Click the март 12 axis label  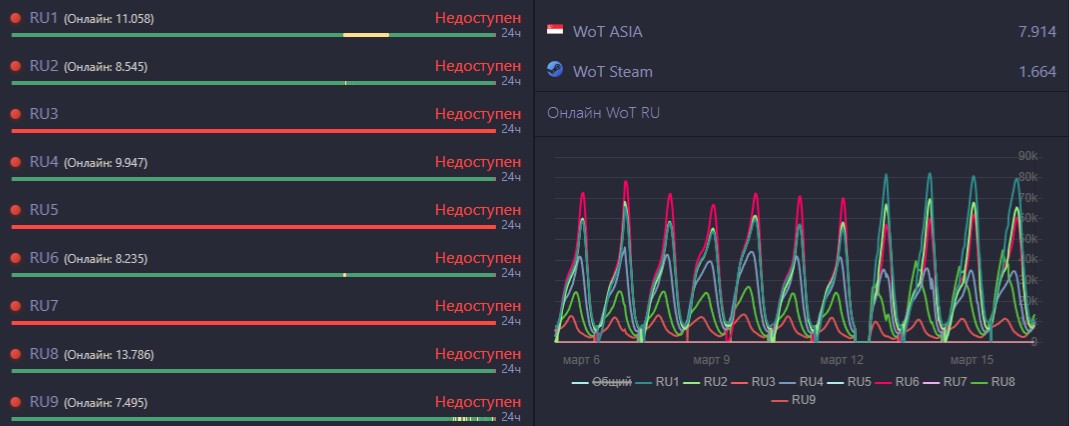[841, 359]
